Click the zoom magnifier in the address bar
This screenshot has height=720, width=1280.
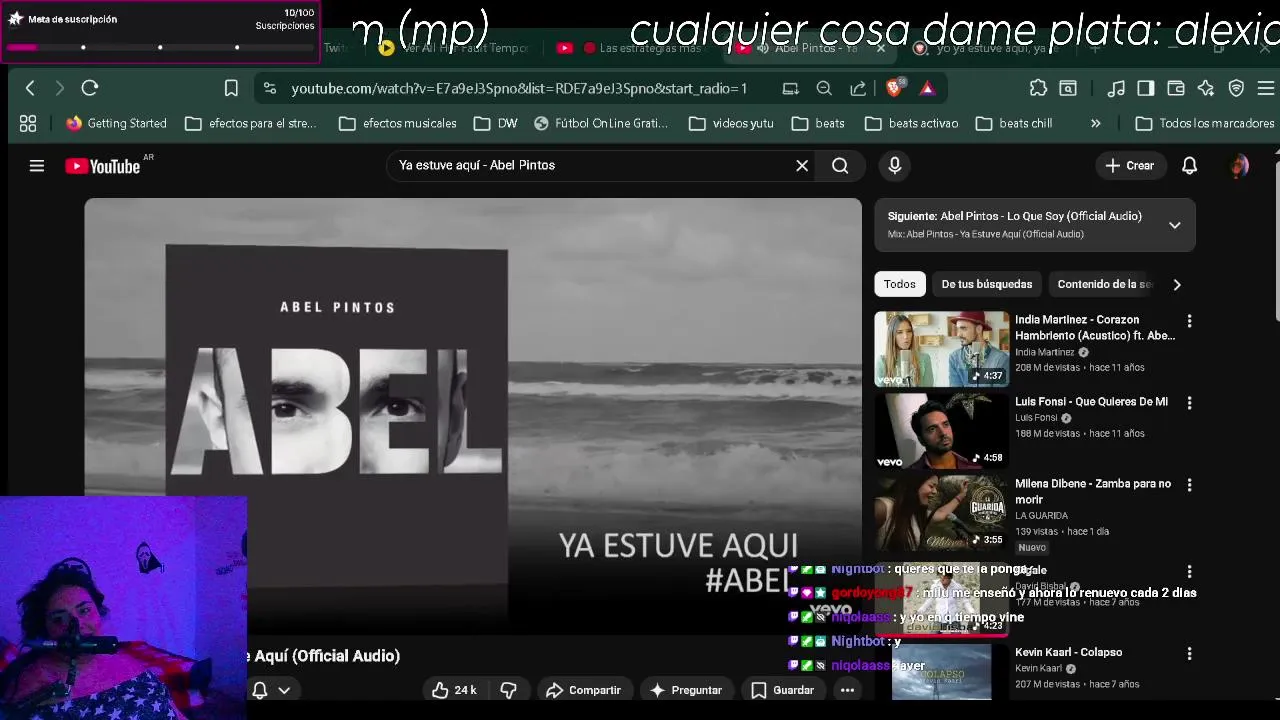coord(824,88)
